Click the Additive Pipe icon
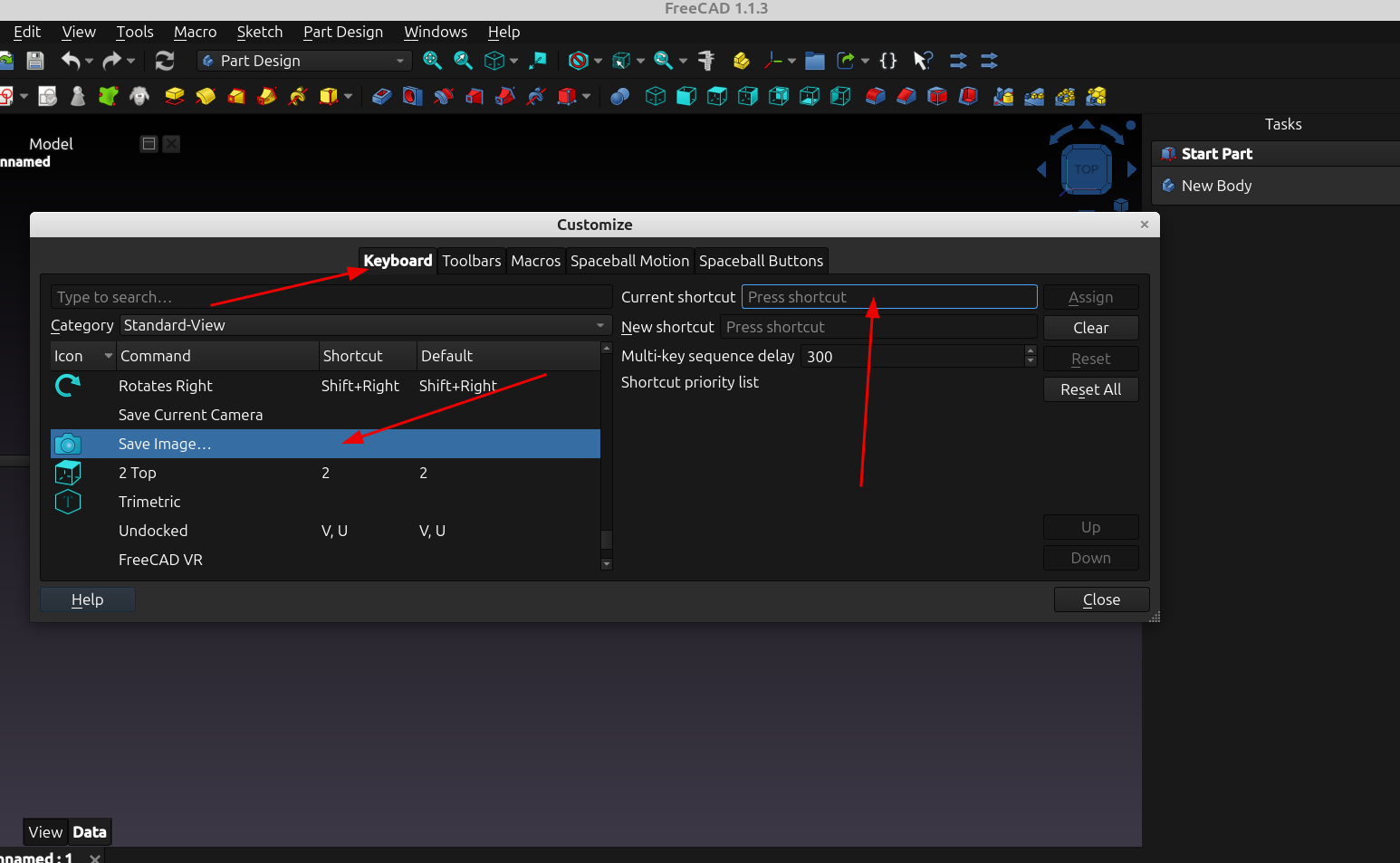Viewport: 1400px width, 863px height. tap(267, 96)
